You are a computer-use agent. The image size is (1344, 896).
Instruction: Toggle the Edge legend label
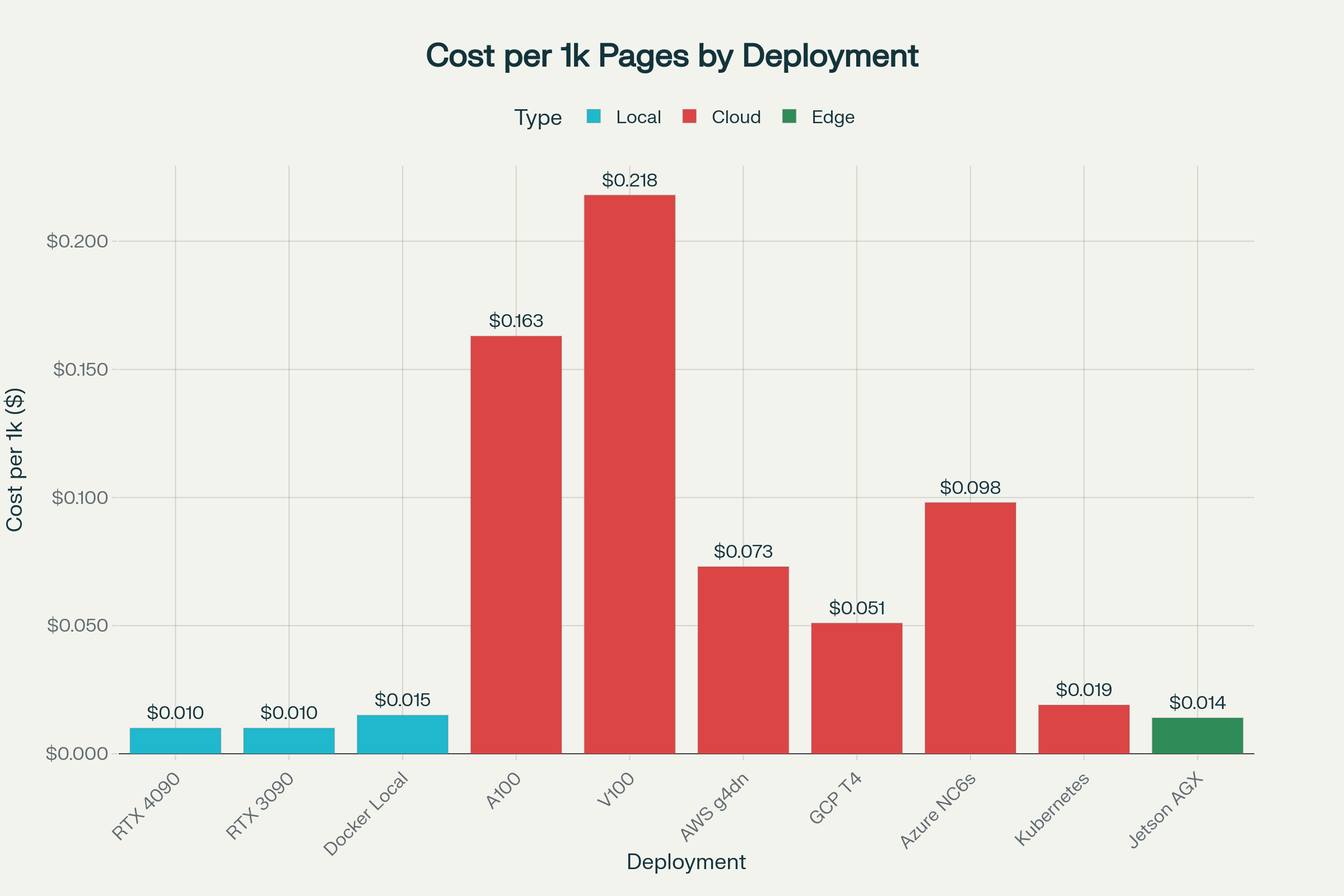coord(833,117)
